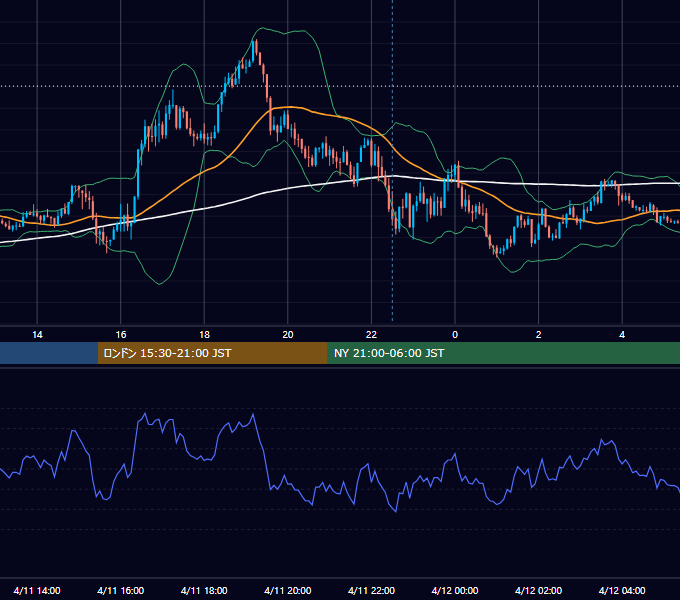Click the ロンドン 15:30-21:00 JST session bar
The height and width of the screenshot is (600, 680).
[212, 353]
